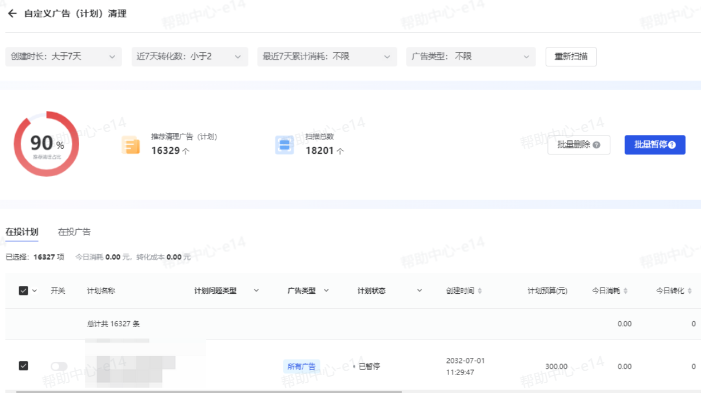Image resolution: width=701 pixels, height=393 pixels.
Task: Go back using the left arrow icon
Action: click(12, 13)
